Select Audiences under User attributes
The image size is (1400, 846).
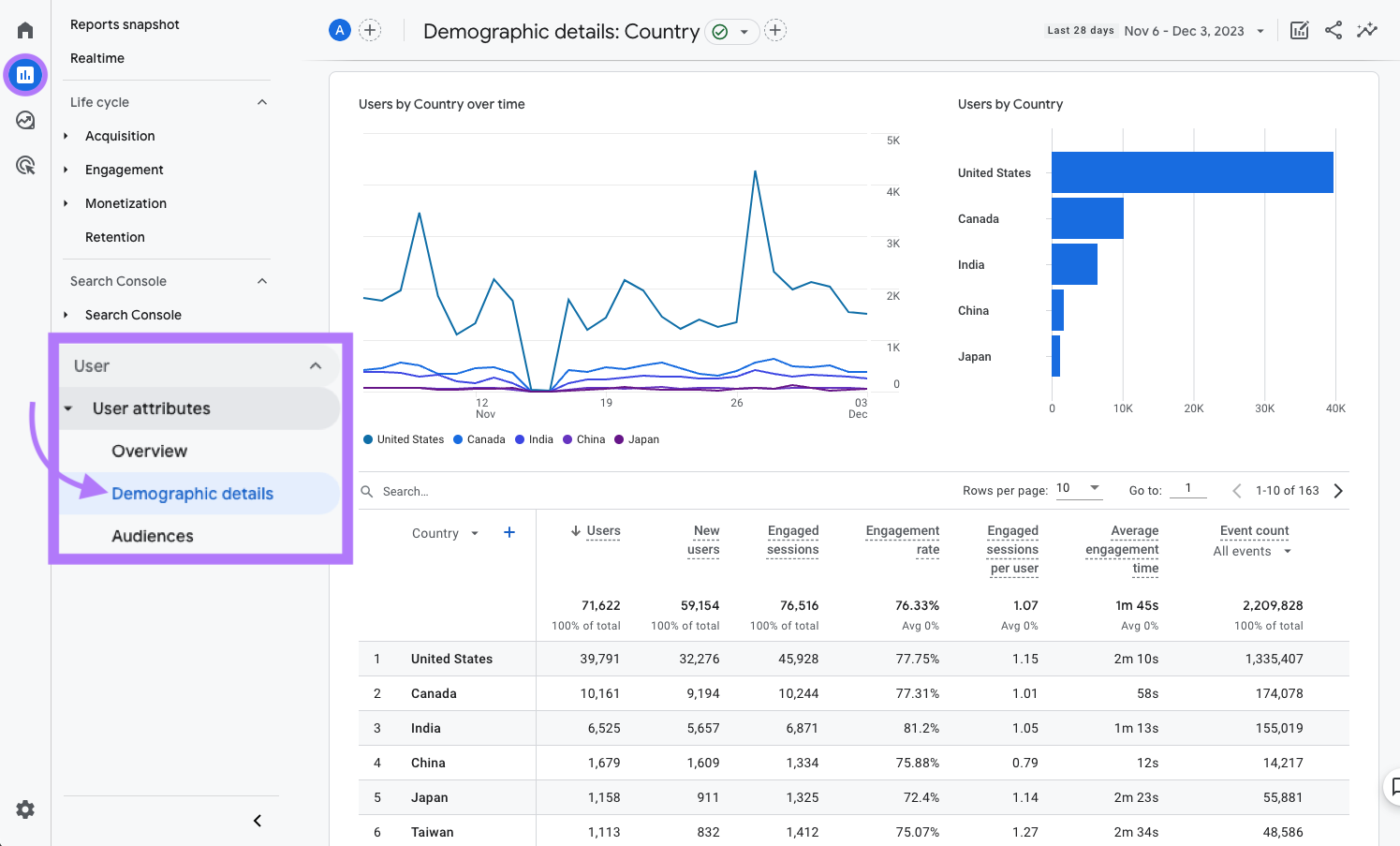pos(153,536)
